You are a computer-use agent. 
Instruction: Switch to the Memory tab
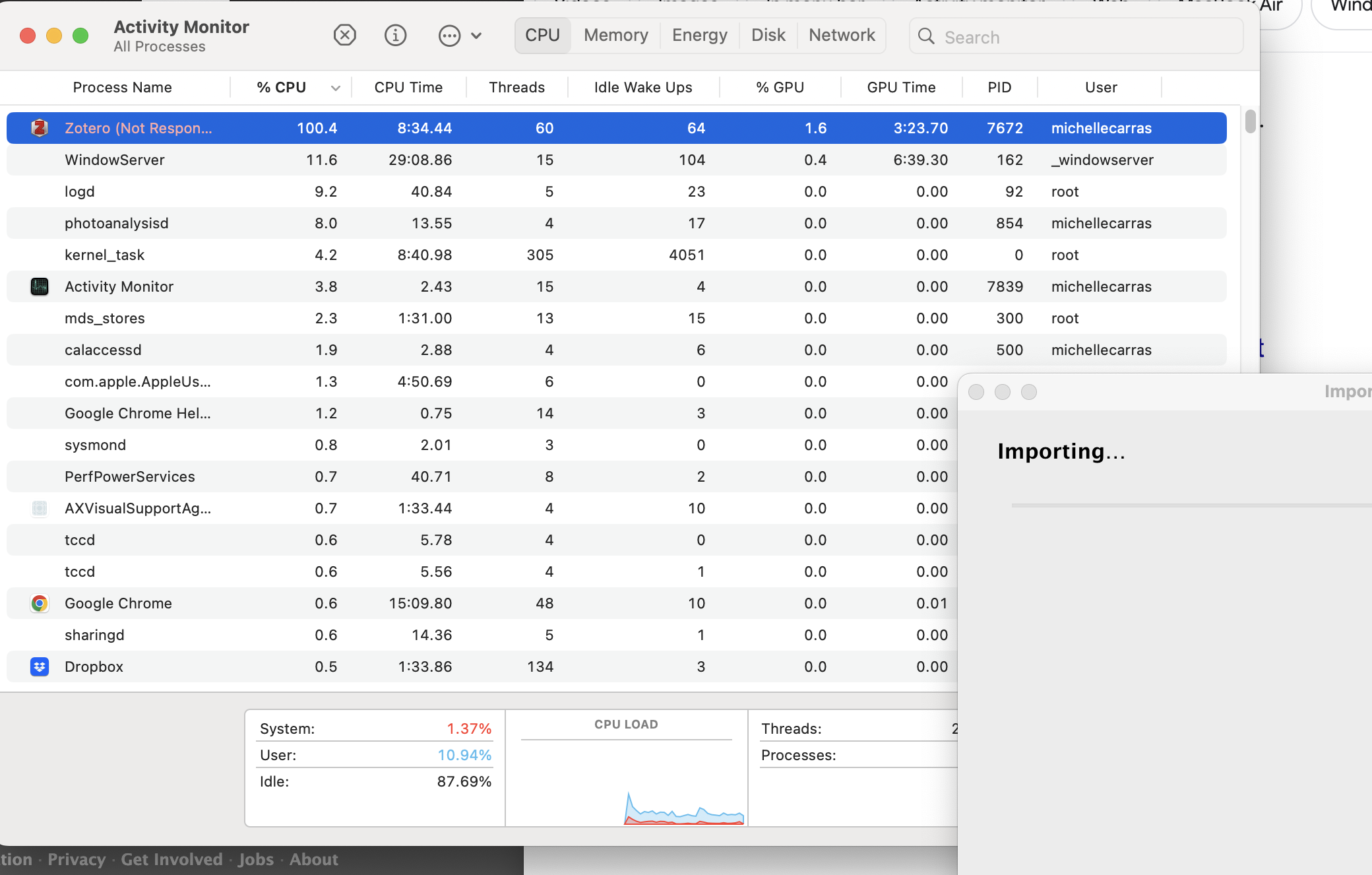click(615, 35)
